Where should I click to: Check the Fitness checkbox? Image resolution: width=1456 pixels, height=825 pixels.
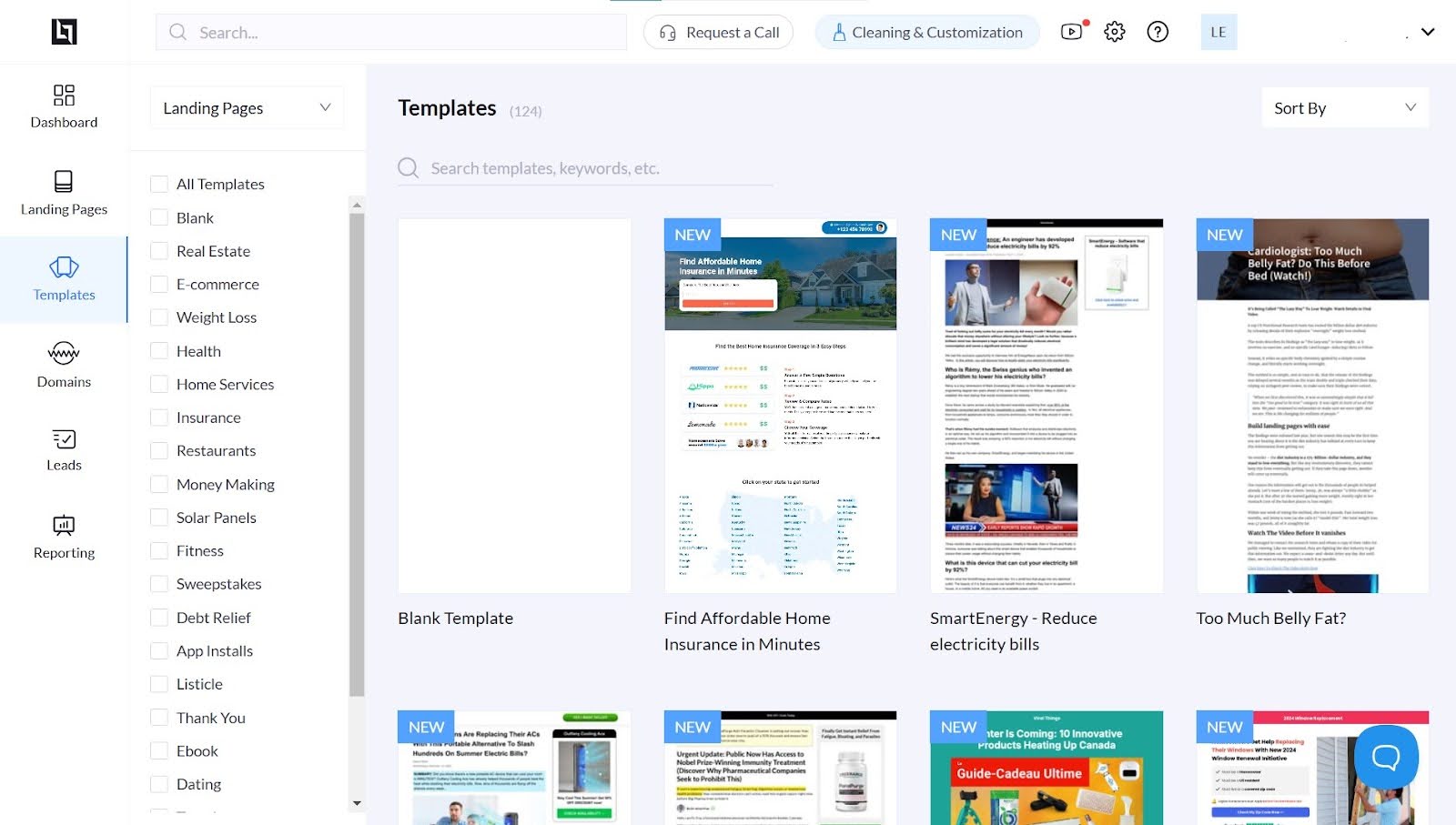coord(159,551)
